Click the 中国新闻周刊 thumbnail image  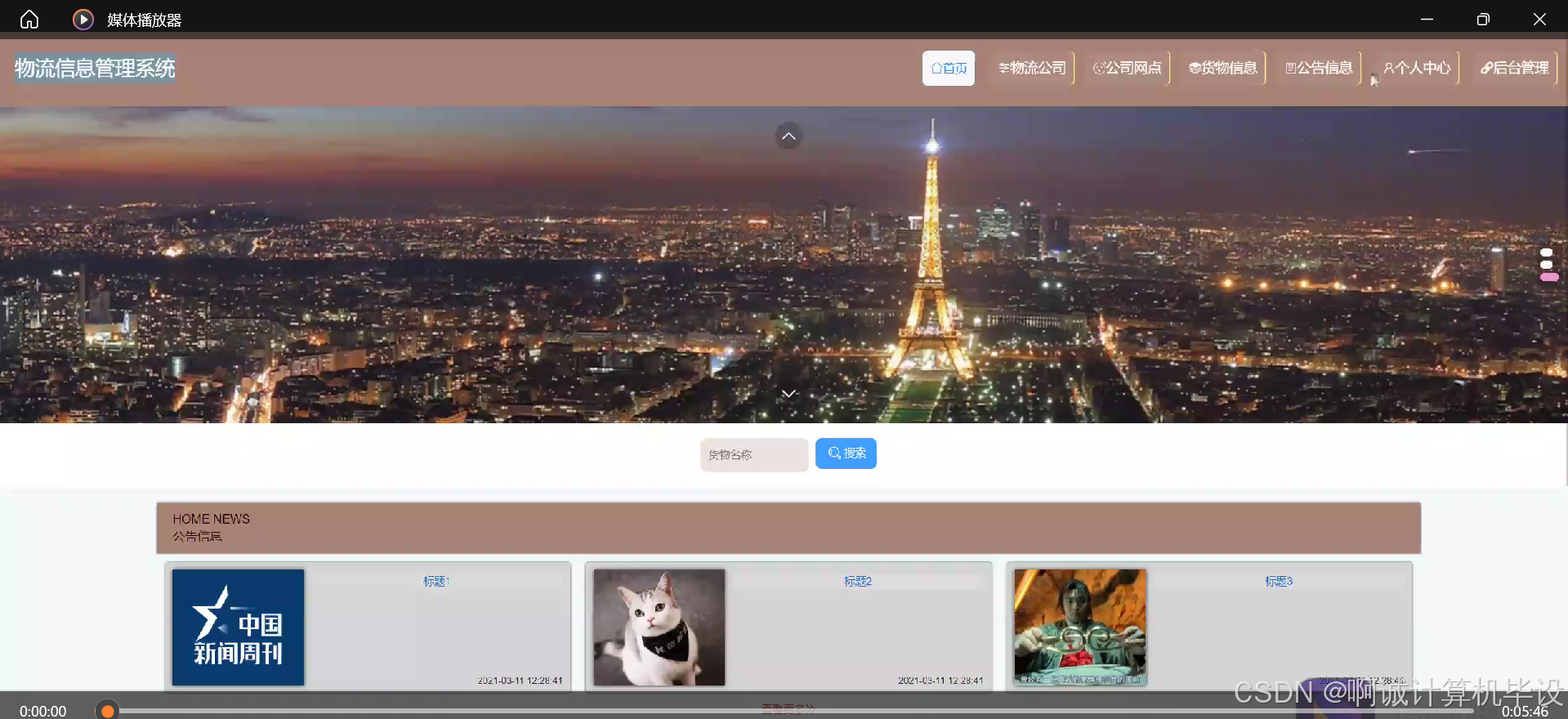pyautogui.click(x=238, y=627)
